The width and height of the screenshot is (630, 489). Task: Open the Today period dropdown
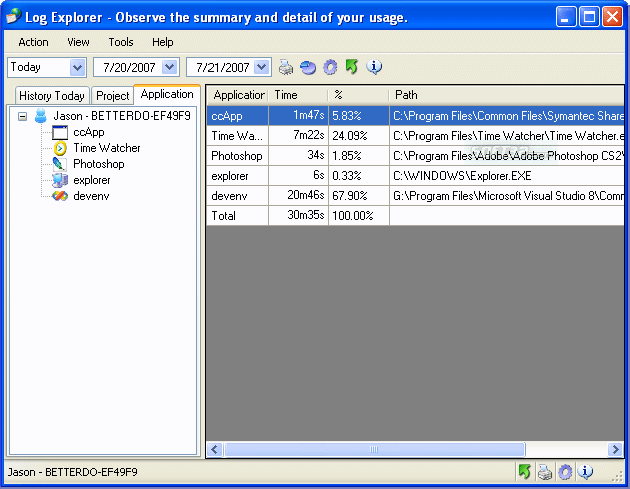coord(77,67)
